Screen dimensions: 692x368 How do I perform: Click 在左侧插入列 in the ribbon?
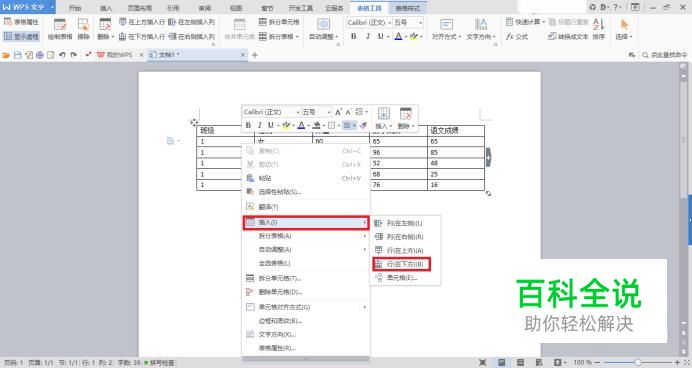click(191, 22)
